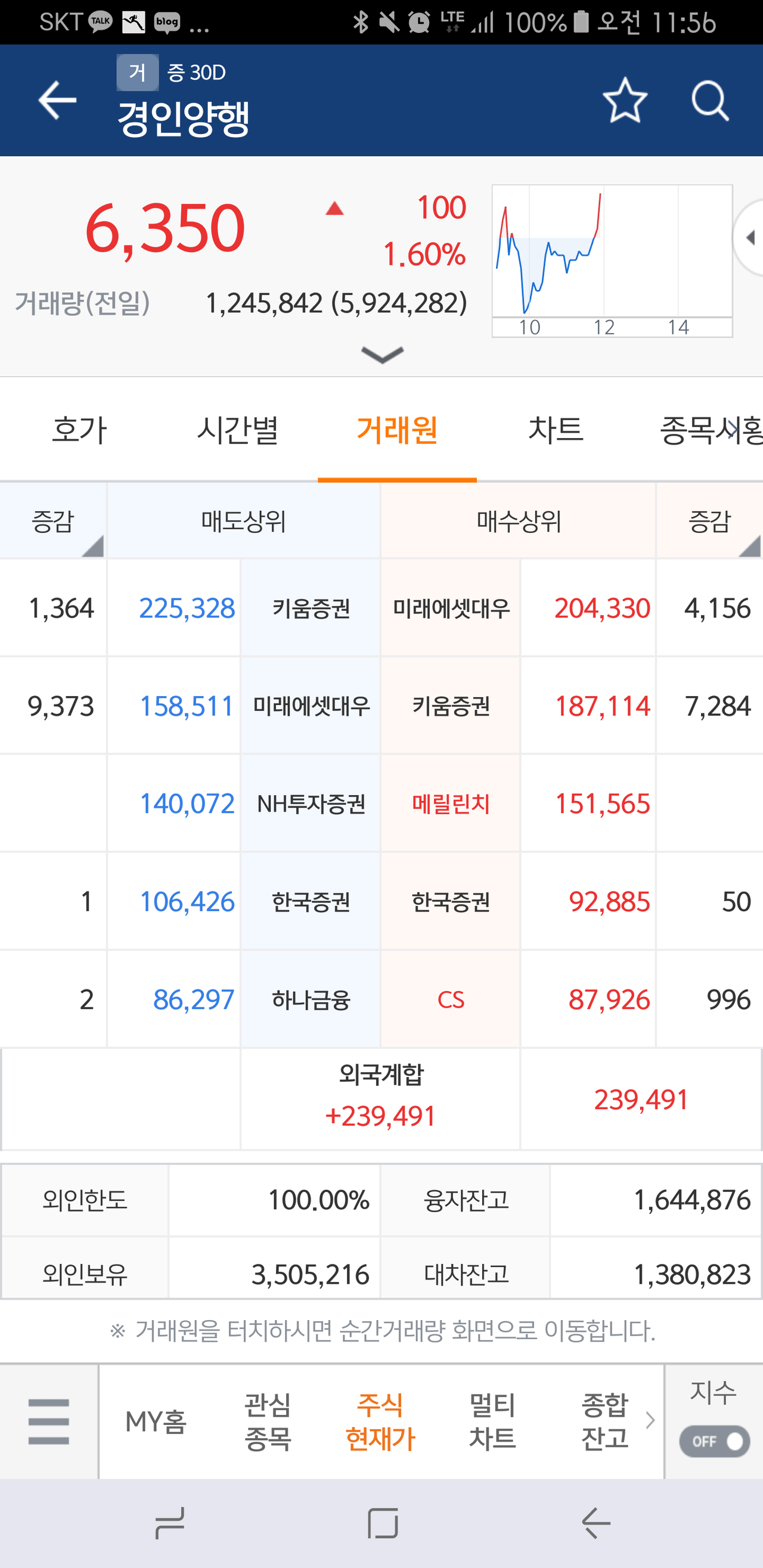Tap Android home button
Screen dimensions: 763x1568
383,1523
